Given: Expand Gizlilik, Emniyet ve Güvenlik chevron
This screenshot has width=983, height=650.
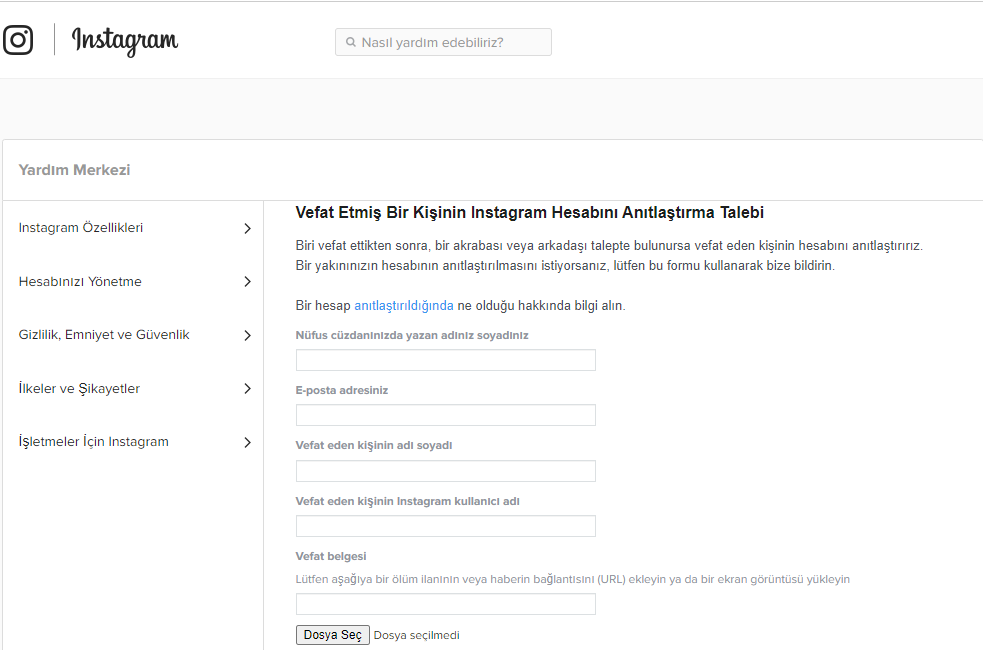Looking at the screenshot, I should point(247,335).
